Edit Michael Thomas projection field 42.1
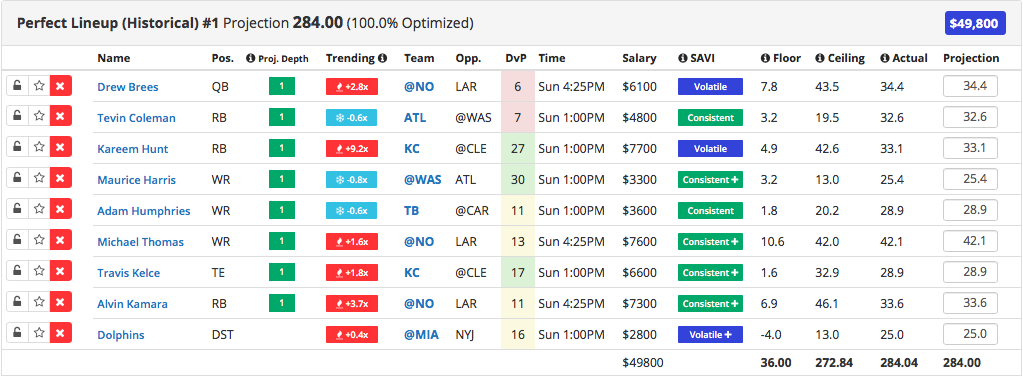1023x376 pixels. [970, 242]
